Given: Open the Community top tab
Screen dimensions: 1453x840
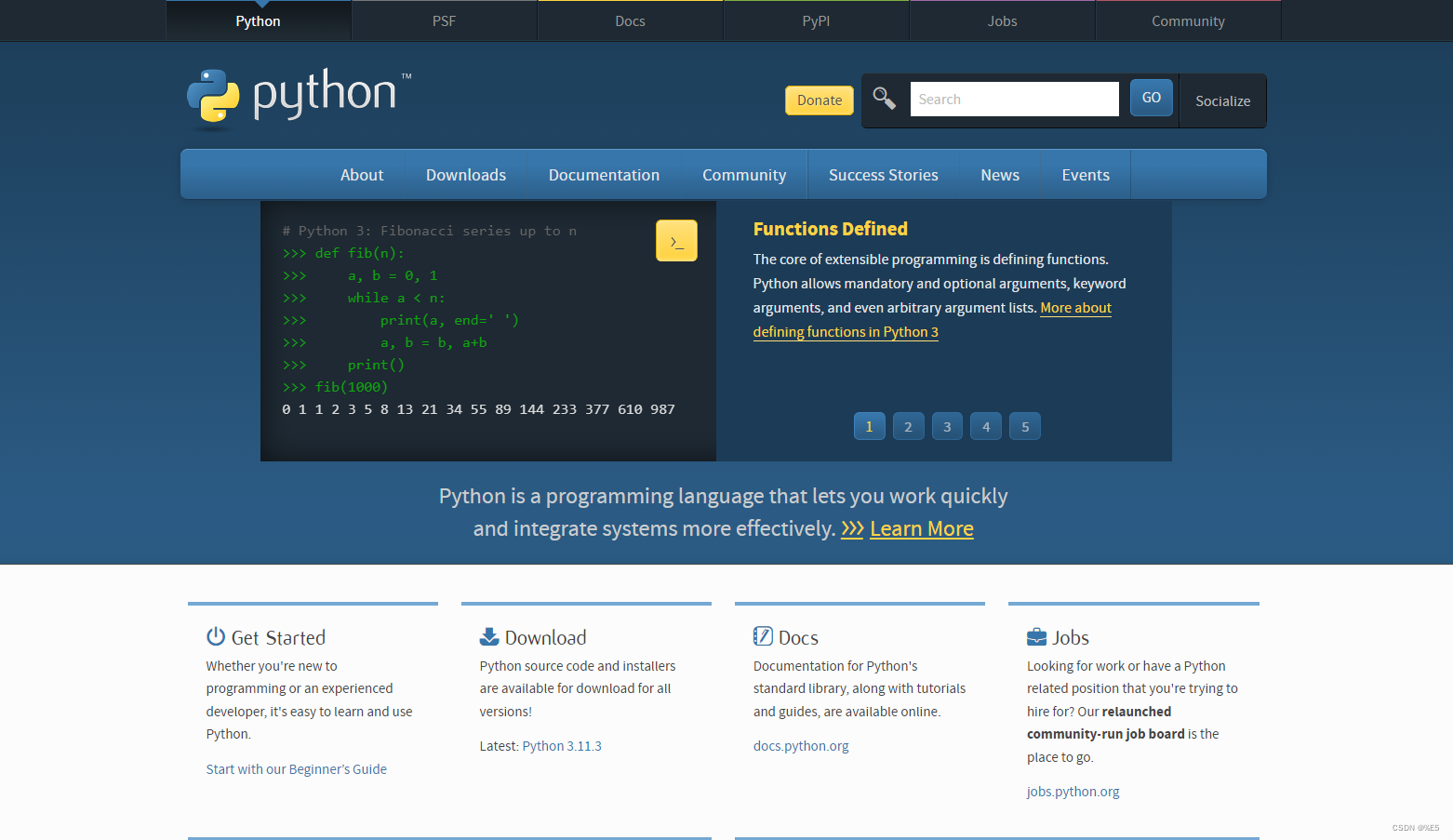Looking at the screenshot, I should click(1189, 20).
